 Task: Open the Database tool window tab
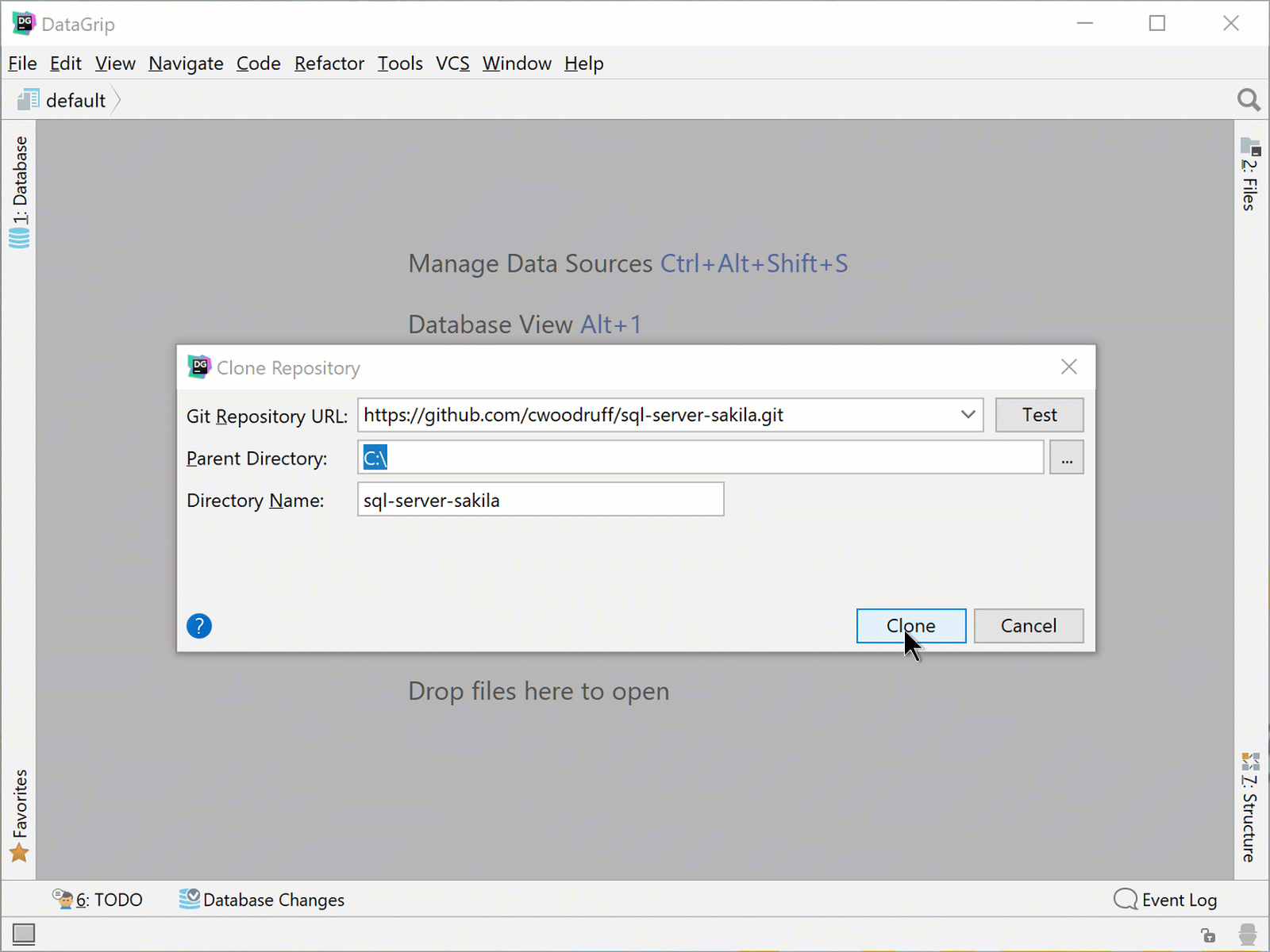tap(20, 193)
